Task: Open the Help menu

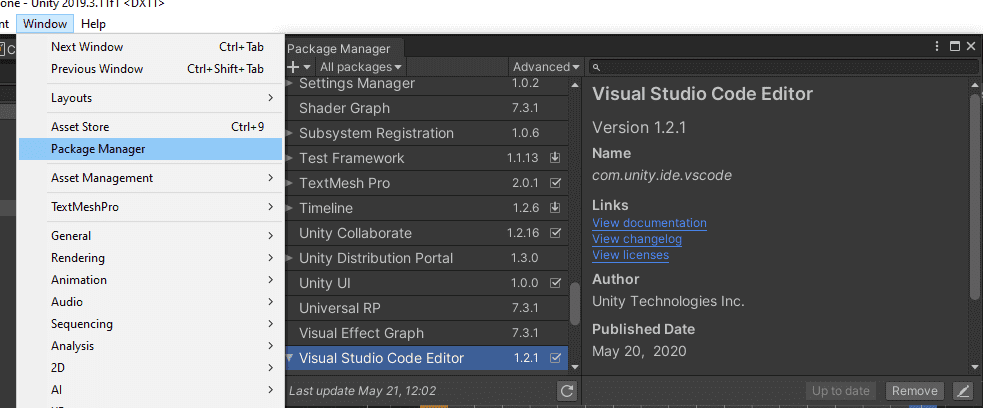Action: click(x=93, y=23)
